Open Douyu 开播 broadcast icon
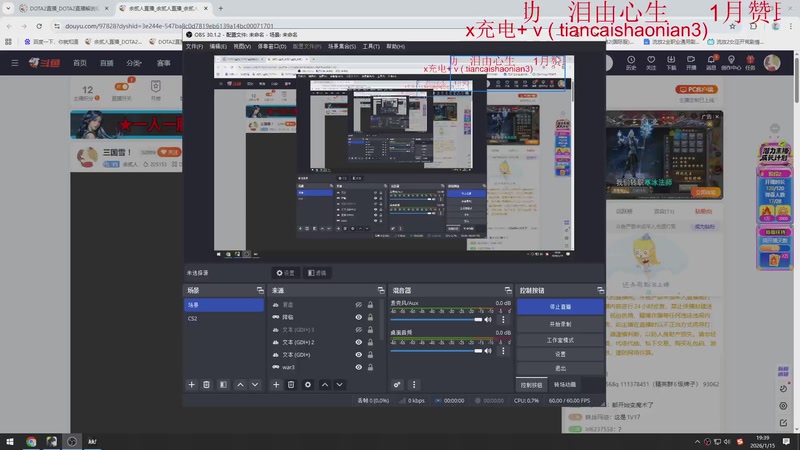800x450 pixels. [691, 63]
